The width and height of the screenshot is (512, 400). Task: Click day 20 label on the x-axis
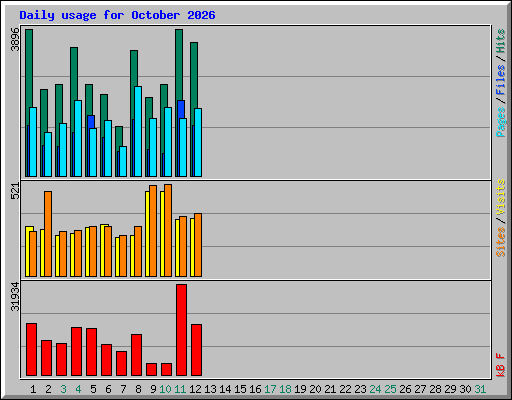pyautogui.click(x=315, y=389)
